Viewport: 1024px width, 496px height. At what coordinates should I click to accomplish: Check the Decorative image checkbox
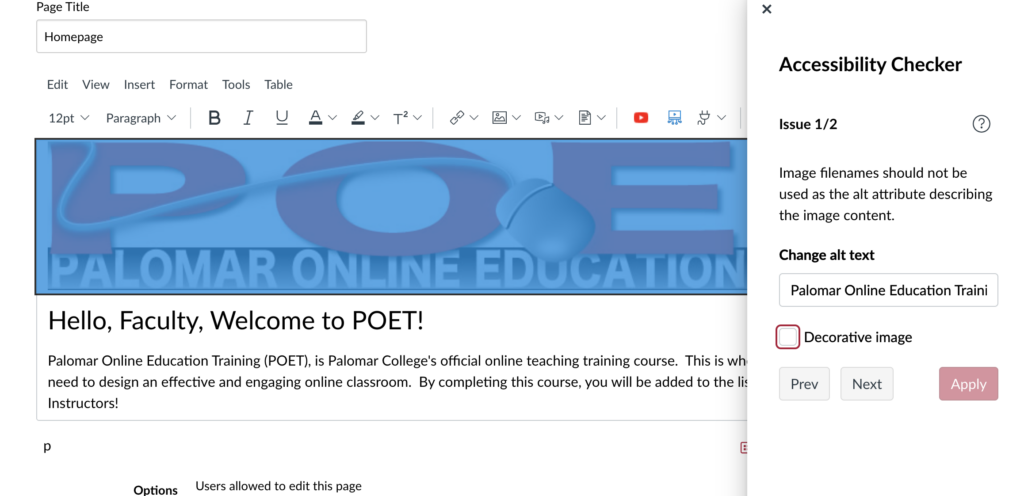[x=788, y=337]
